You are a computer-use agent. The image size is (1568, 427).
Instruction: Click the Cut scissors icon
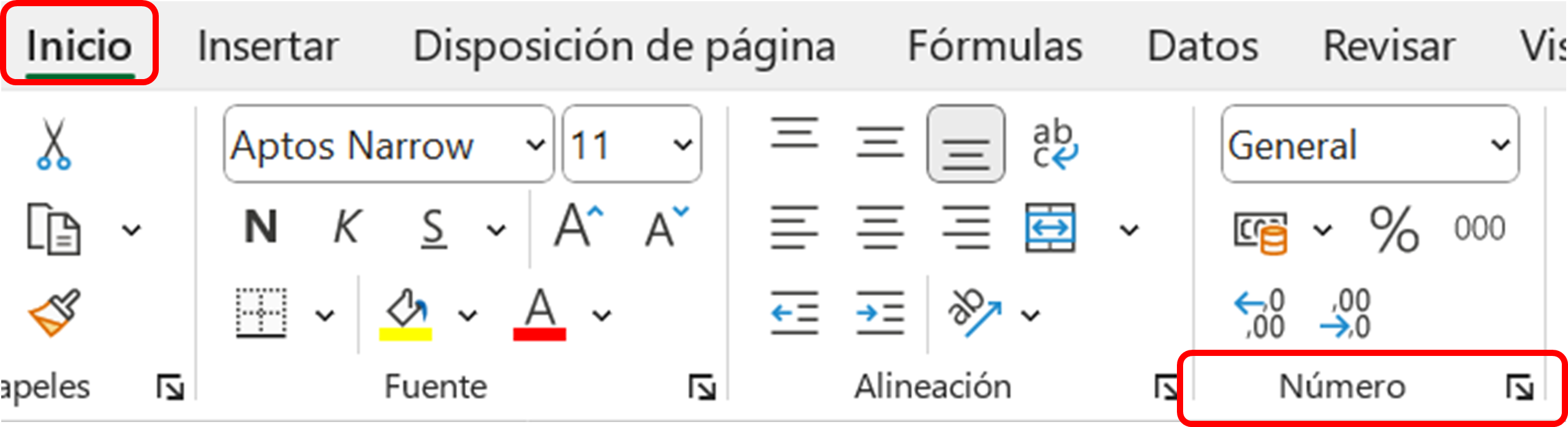pos(54,145)
